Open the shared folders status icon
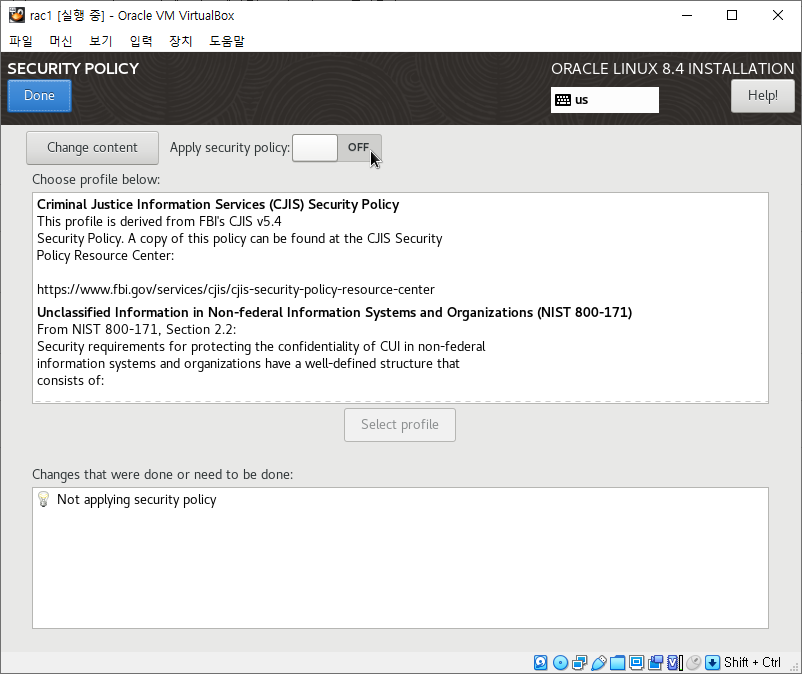The image size is (802, 674). [617, 663]
